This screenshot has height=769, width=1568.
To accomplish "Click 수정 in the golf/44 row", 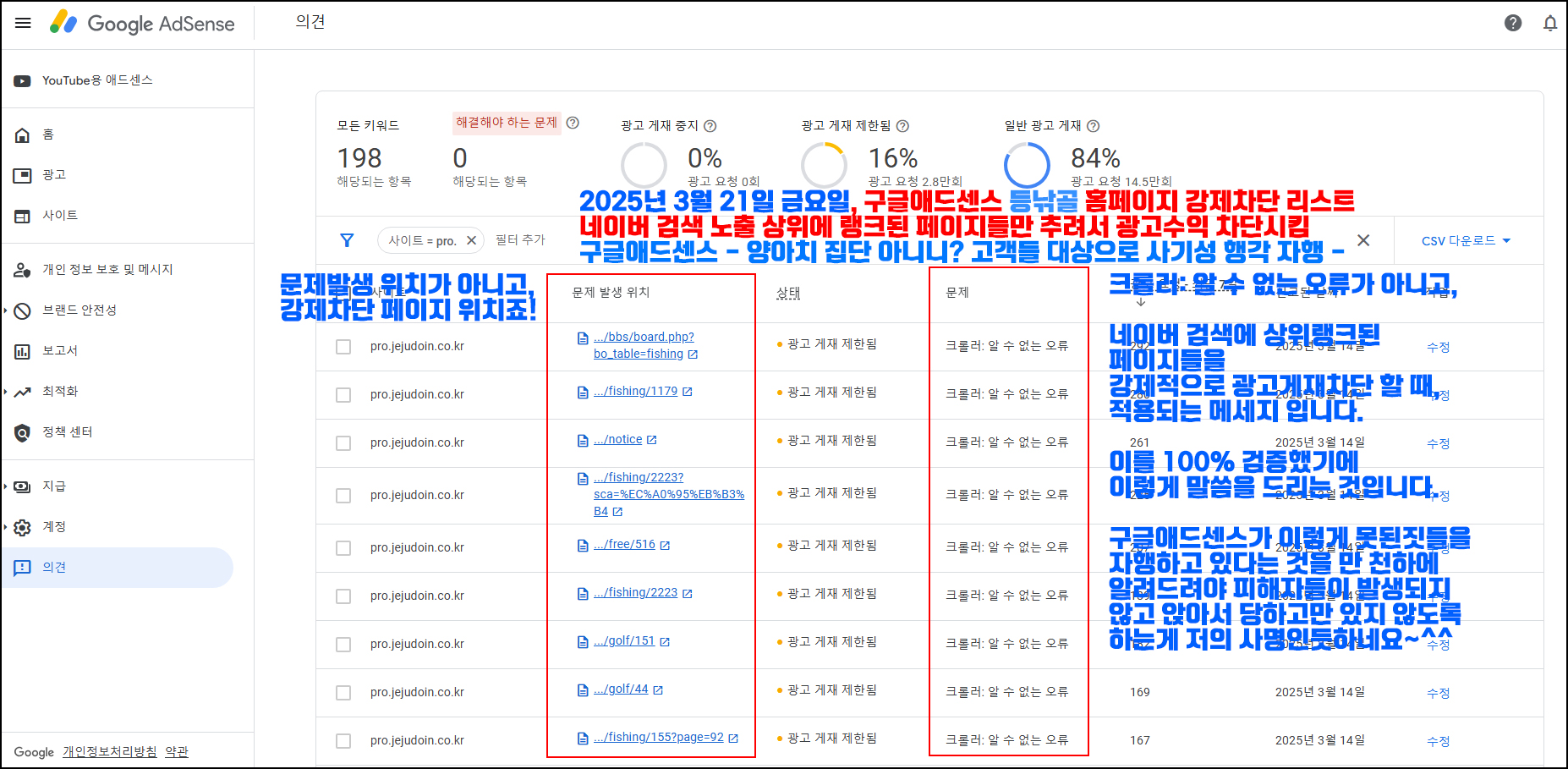I will (1439, 693).
